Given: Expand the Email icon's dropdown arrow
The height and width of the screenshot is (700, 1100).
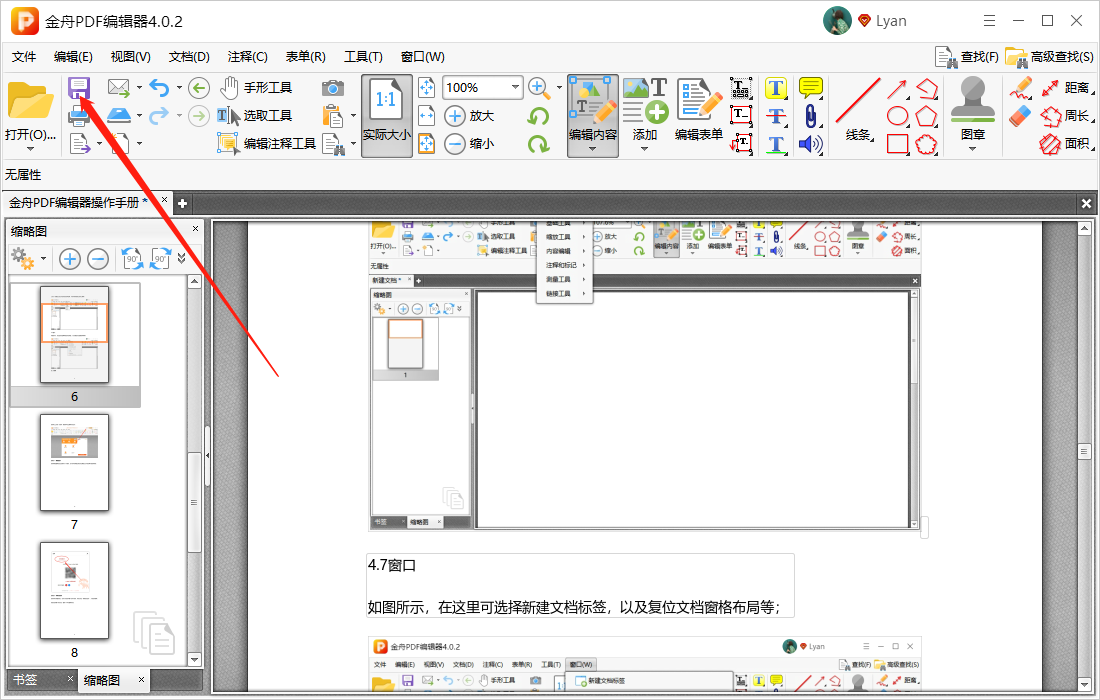Looking at the screenshot, I should (140, 88).
